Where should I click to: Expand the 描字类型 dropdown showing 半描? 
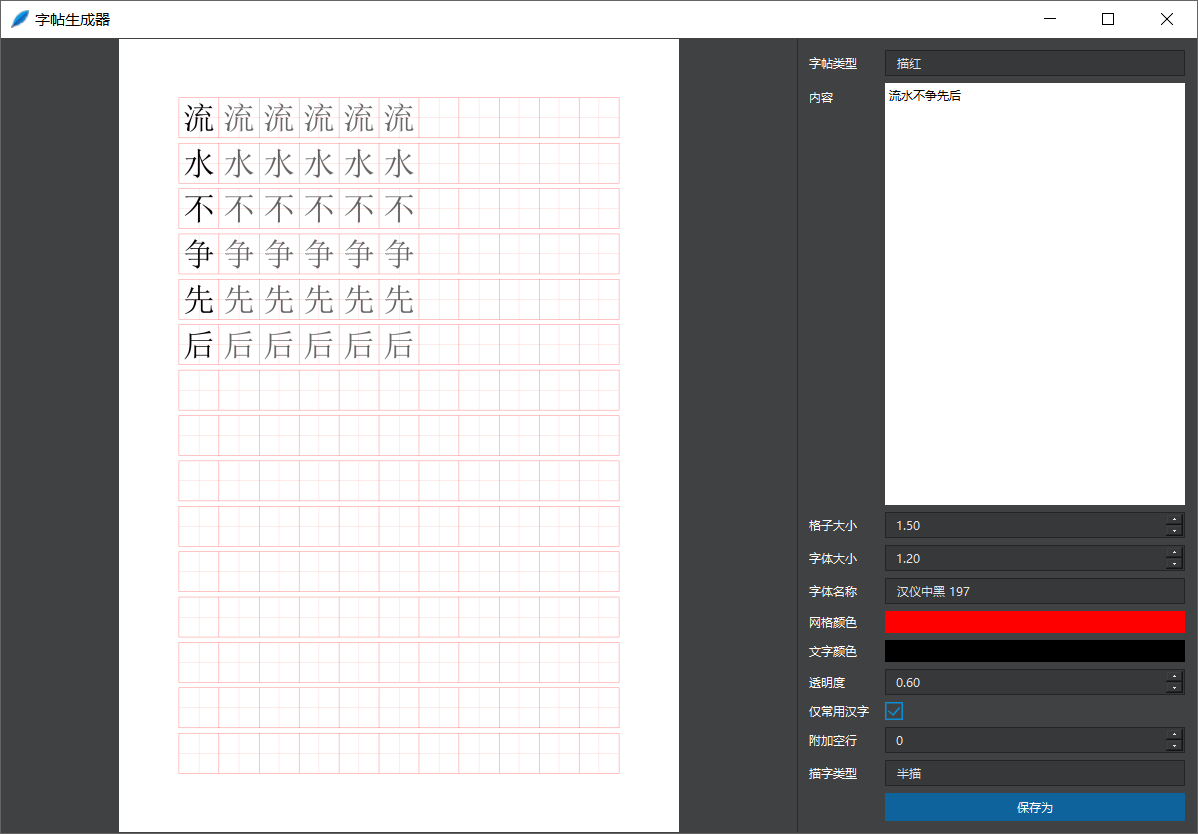(1034, 773)
